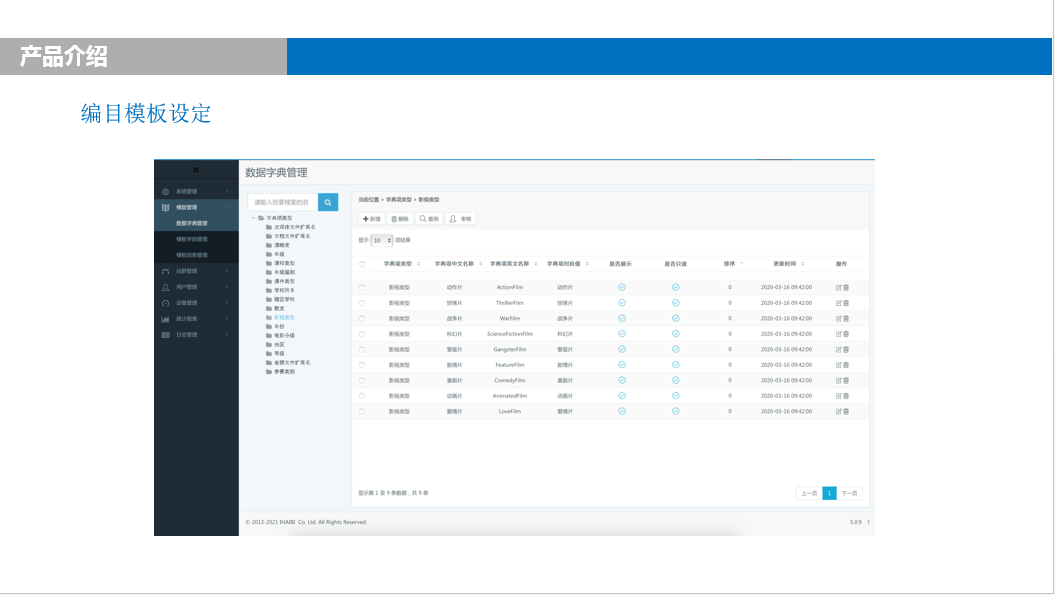This screenshot has height=595, width=1055.
Task: Open the 显示 10 page-size dropdown
Action: (x=381, y=240)
